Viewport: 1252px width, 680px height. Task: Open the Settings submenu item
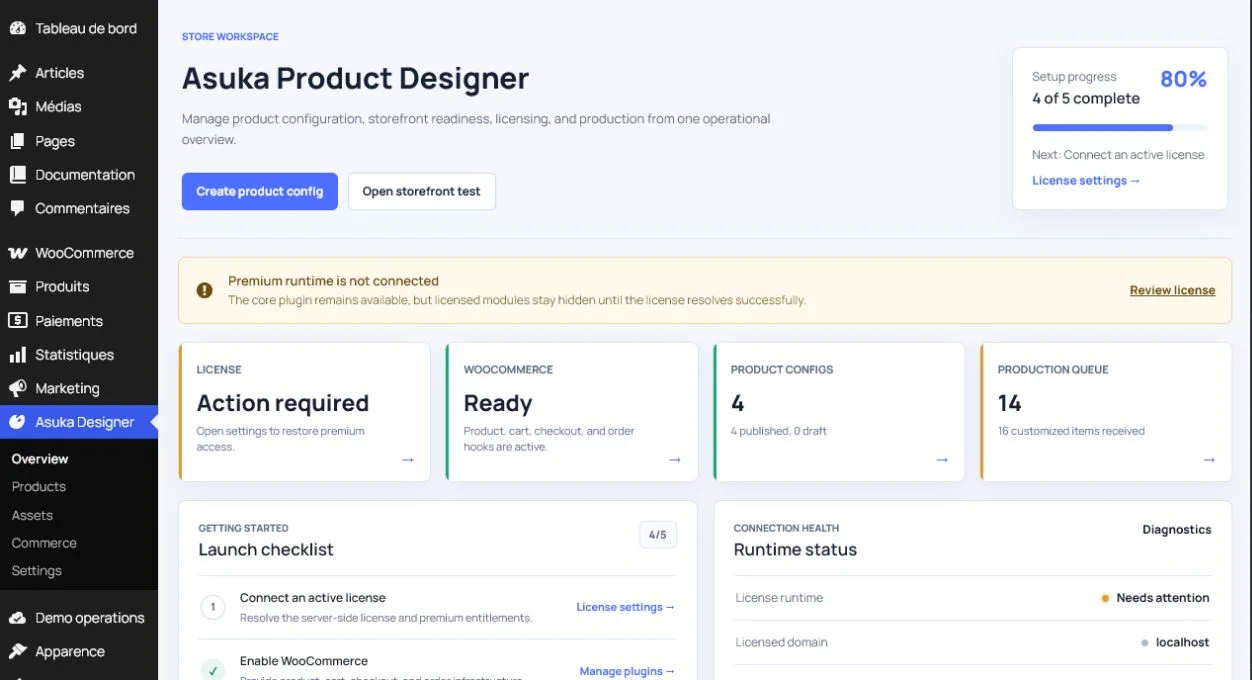point(37,571)
